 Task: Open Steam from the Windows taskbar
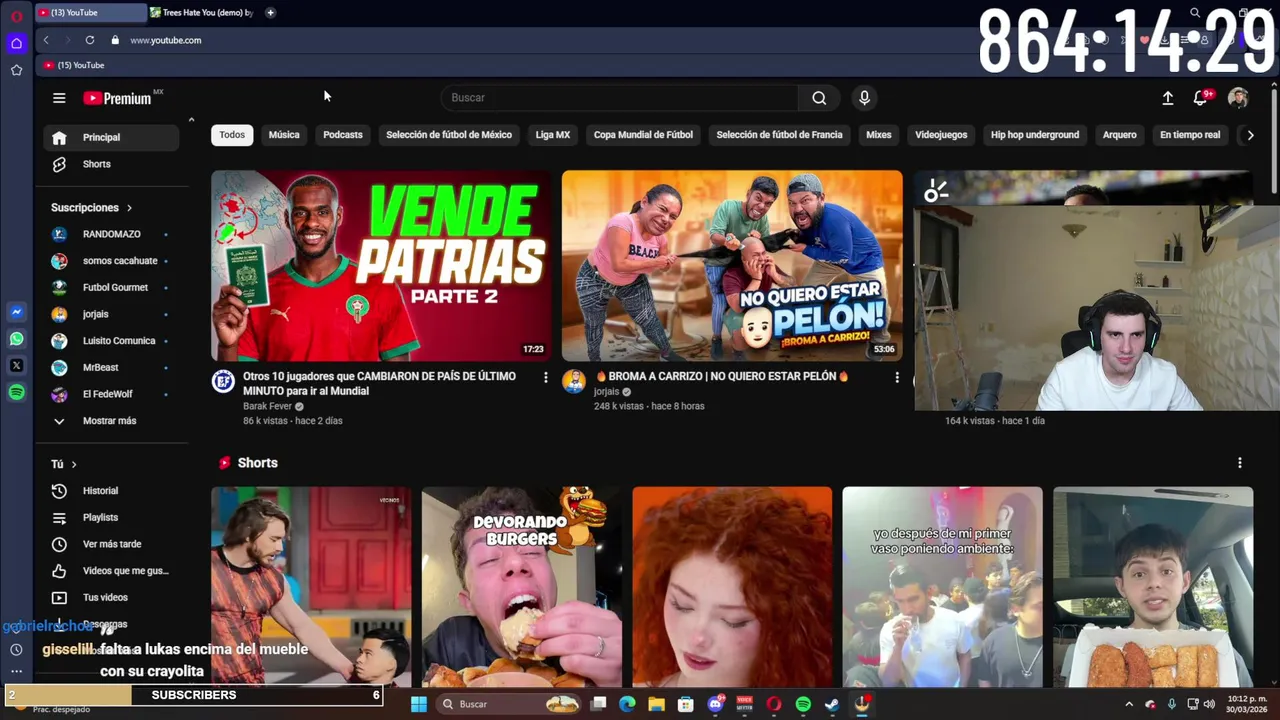coord(832,704)
